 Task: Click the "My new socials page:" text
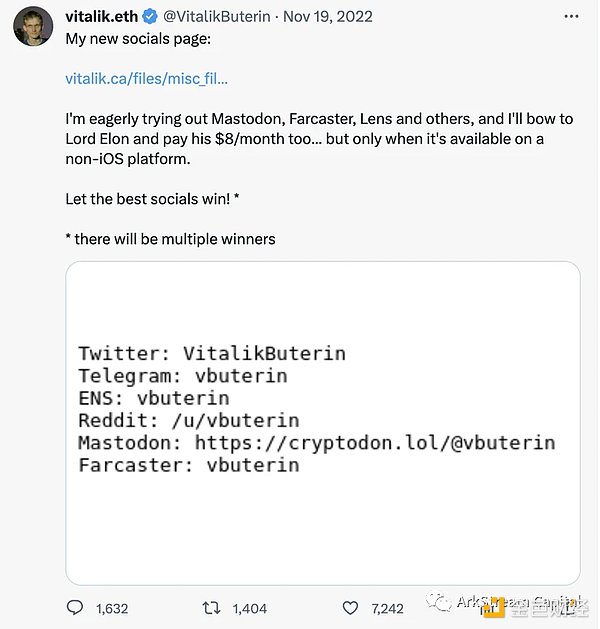point(139,38)
